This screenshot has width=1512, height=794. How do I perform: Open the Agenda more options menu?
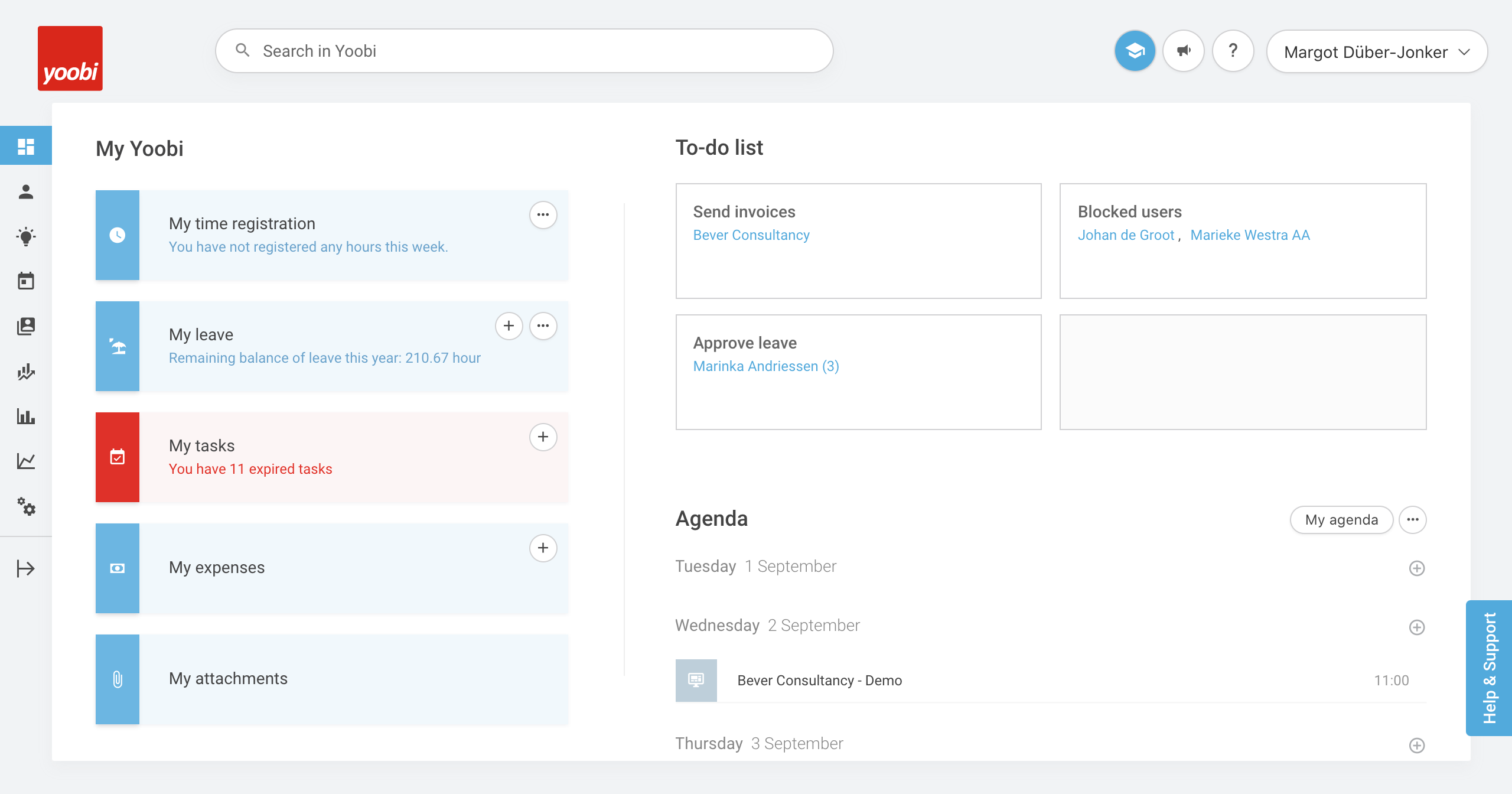[x=1413, y=520]
